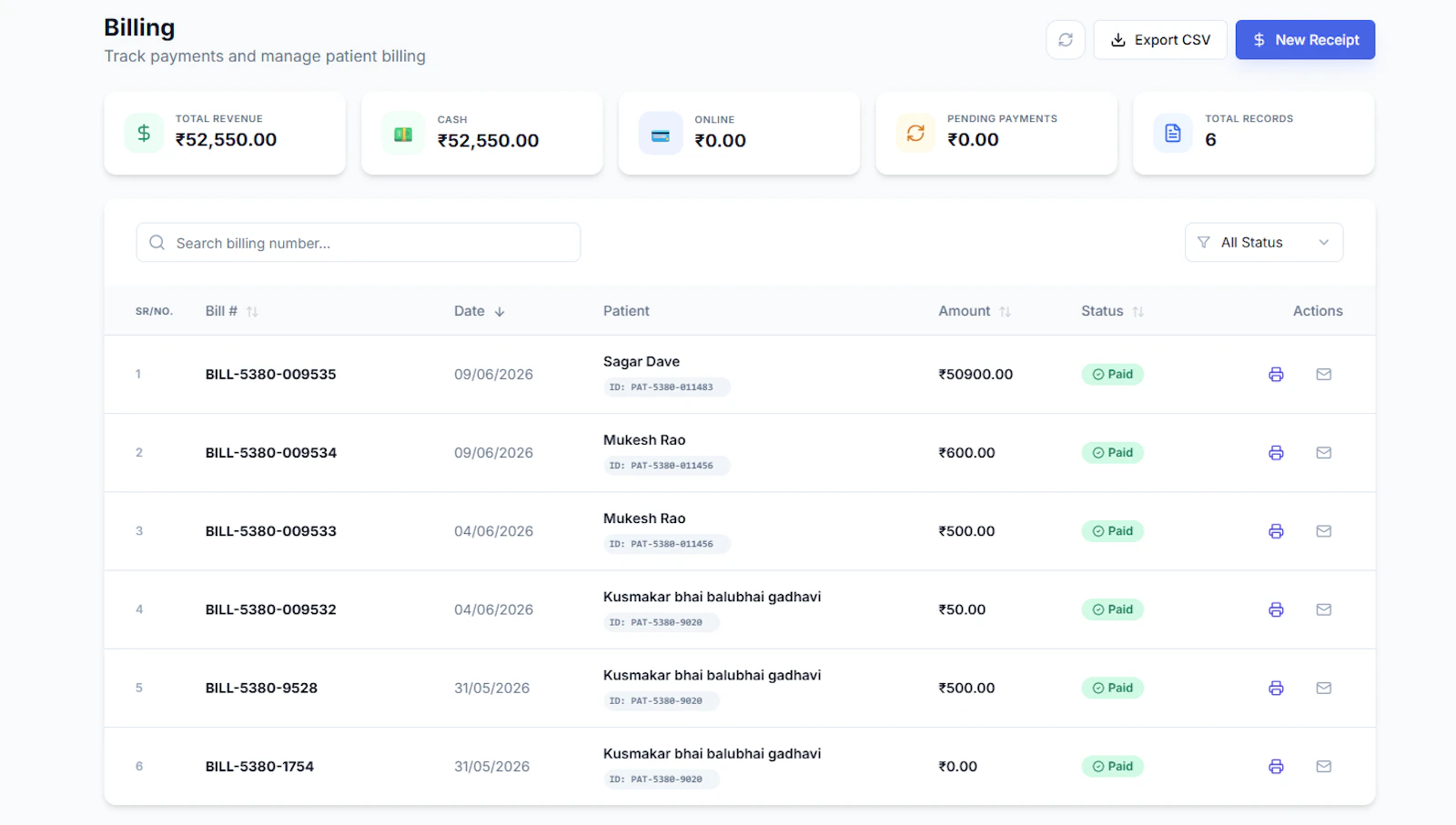Image resolution: width=1456 pixels, height=825 pixels.
Task: Click patient name Sagar Dave
Action: [642, 362]
